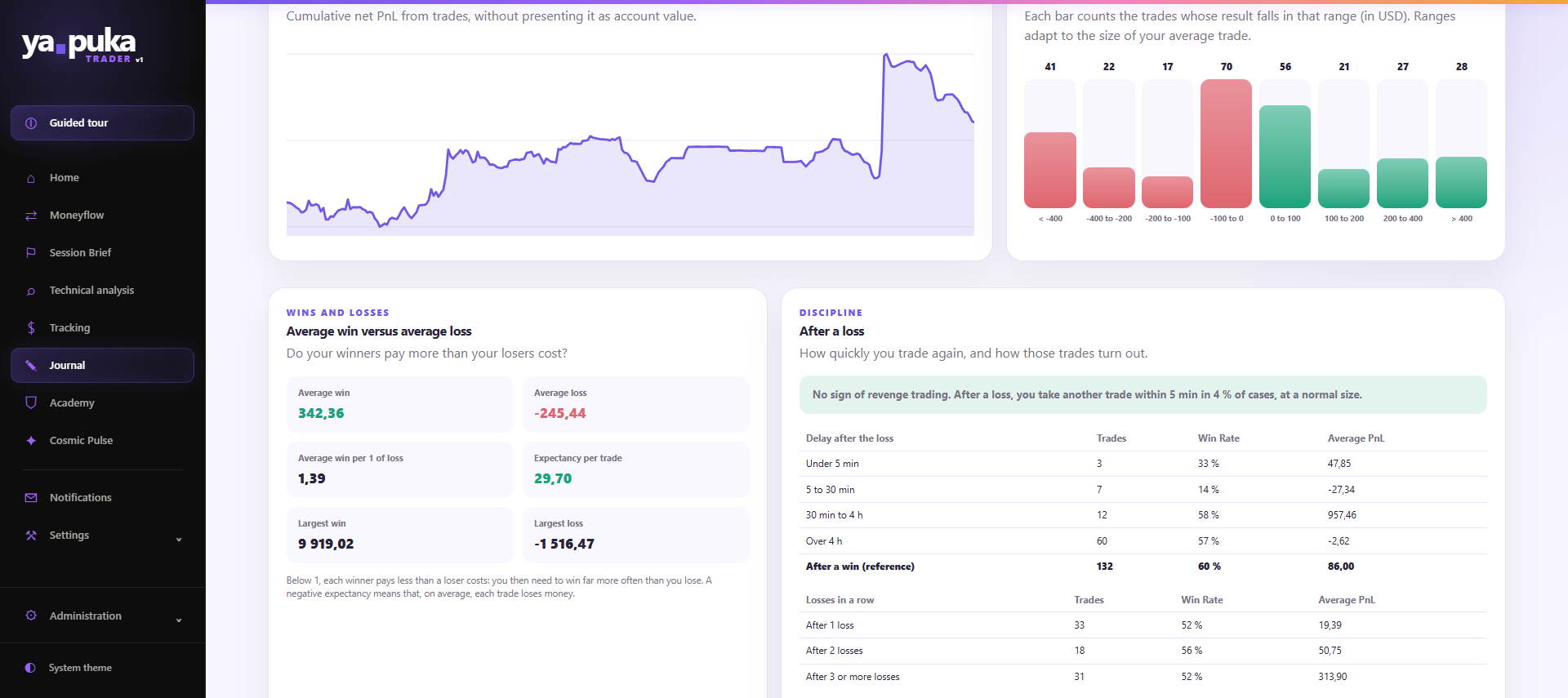Click the 'No sign of revenge trading' banner
This screenshot has height=698, width=1568.
coord(1143,395)
